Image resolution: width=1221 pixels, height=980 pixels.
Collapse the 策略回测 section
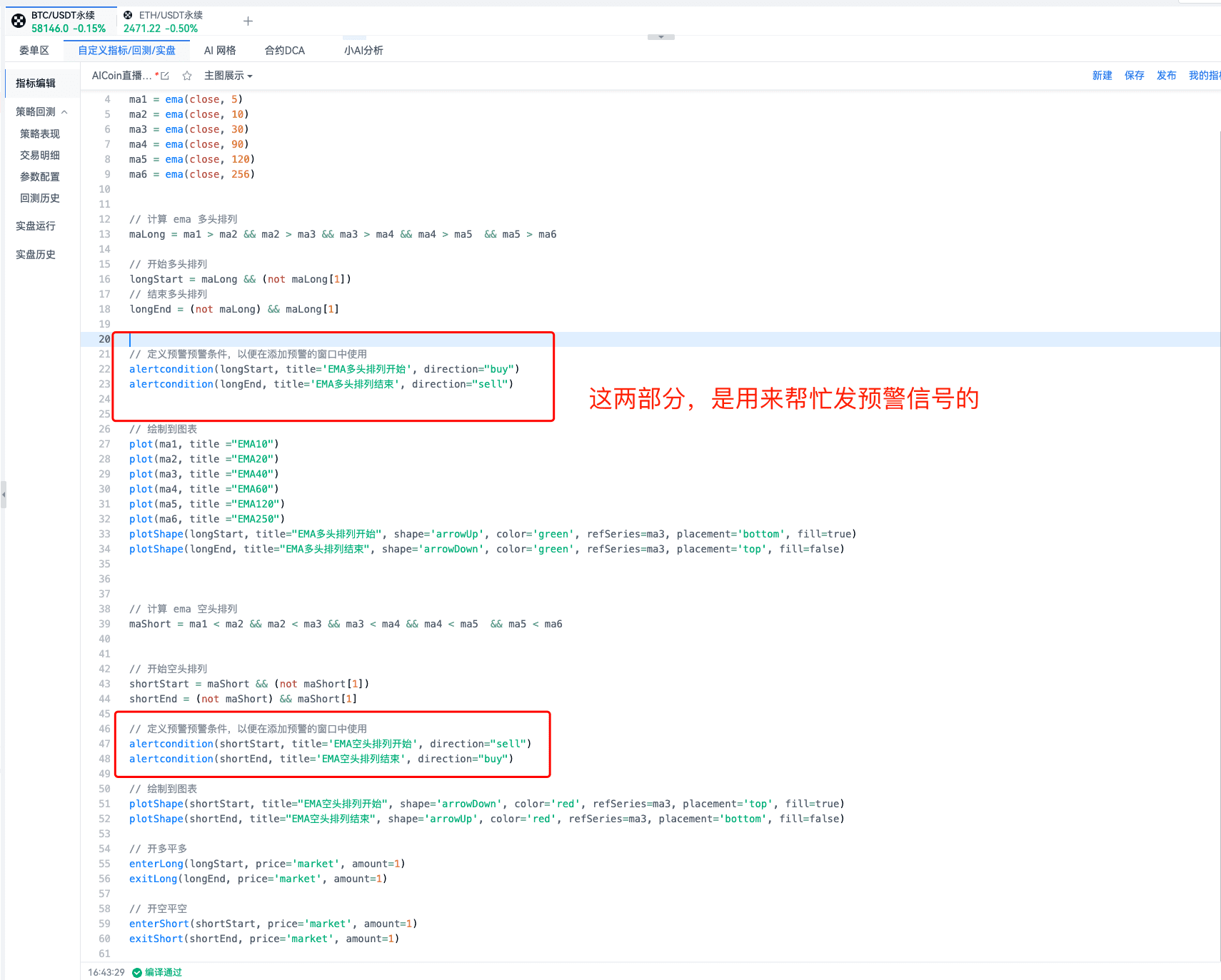pyautogui.click(x=64, y=112)
